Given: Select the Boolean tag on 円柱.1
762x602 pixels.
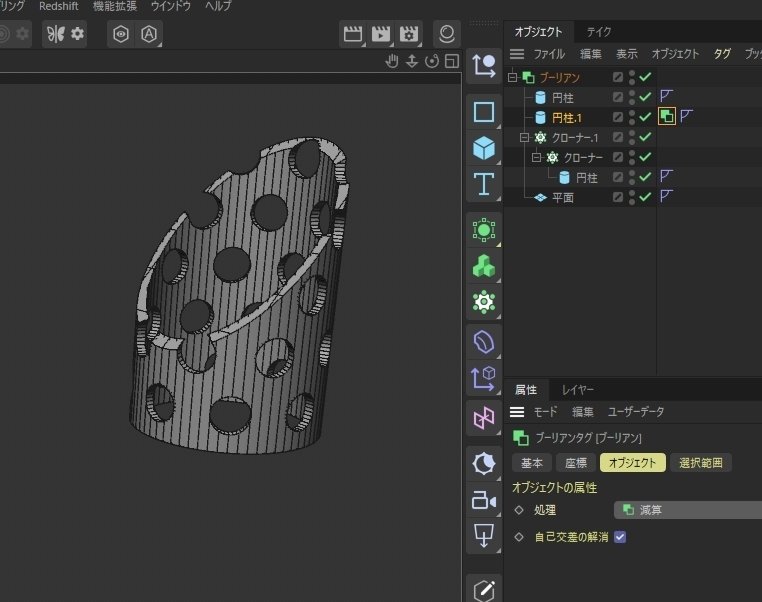Looking at the screenshot, I should pos(667,117).
